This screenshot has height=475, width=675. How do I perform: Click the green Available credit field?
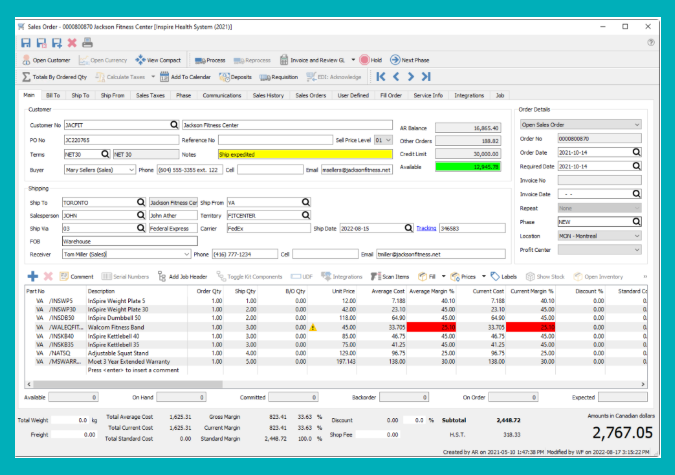tap(468, 167)
